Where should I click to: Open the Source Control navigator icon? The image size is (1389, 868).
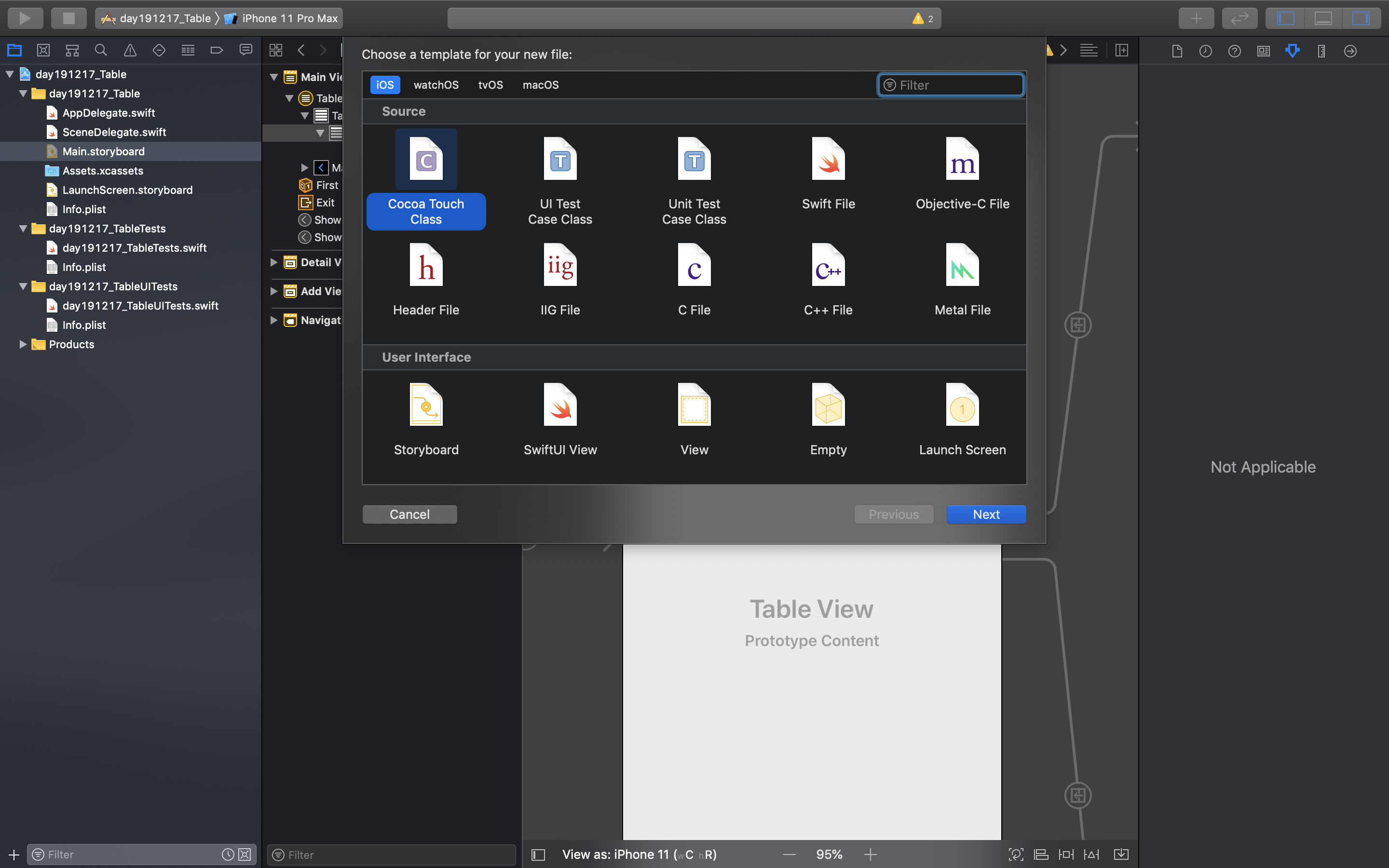[43, 51]
